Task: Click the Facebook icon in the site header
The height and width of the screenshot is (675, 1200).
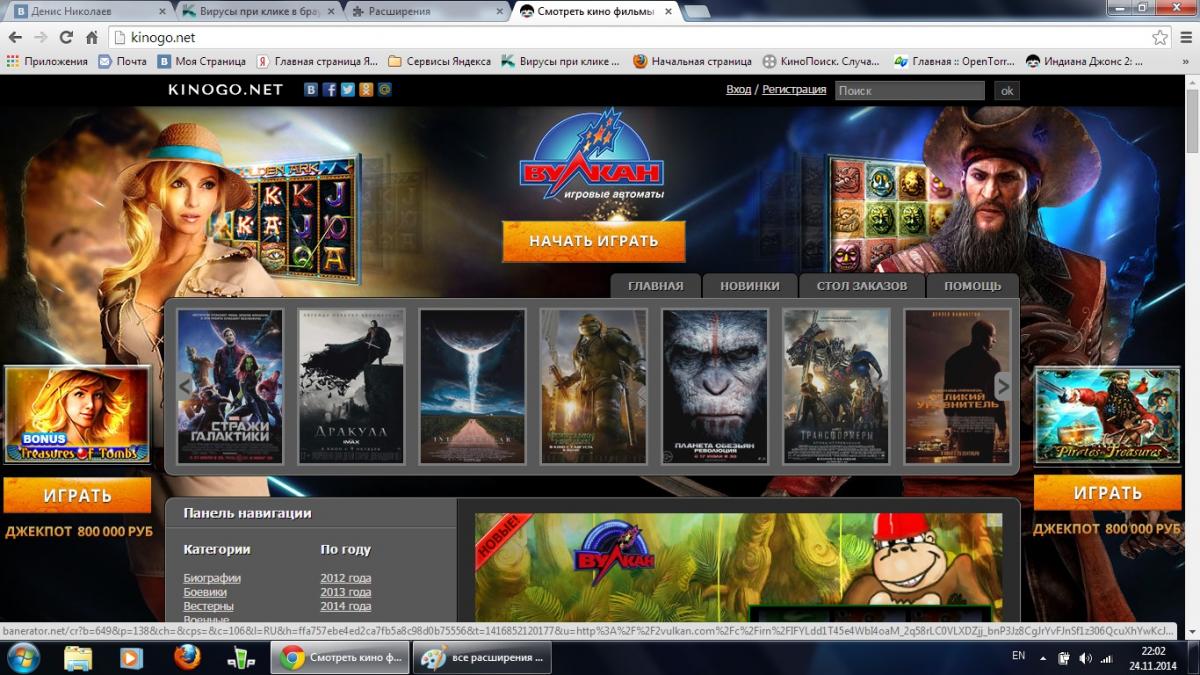Action: 329,89
